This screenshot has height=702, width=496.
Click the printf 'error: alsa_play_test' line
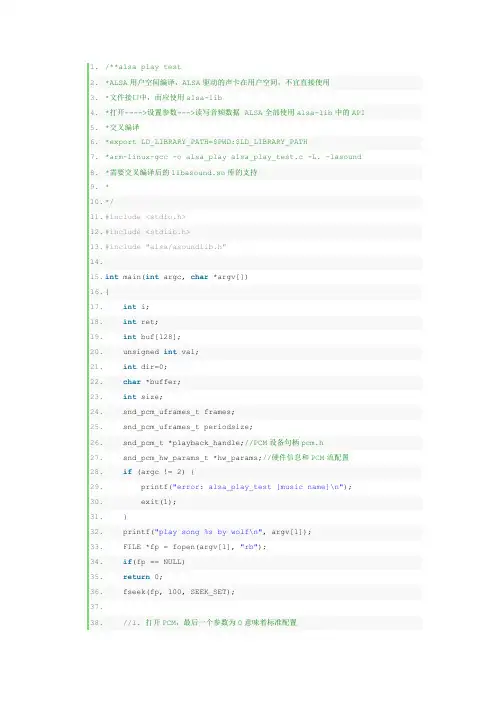tap(246, 487)
